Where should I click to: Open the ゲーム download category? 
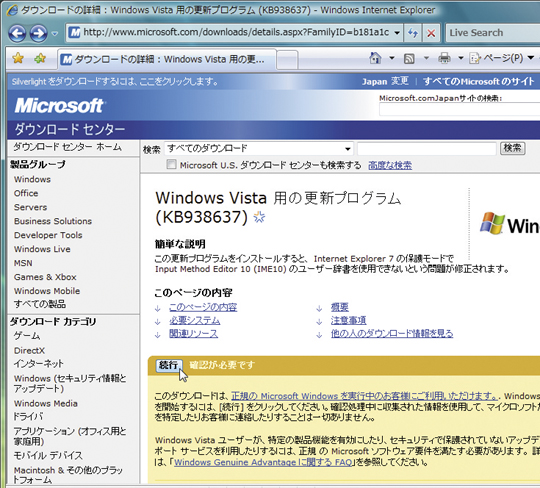pyautogui.click(x=27, y=336)
